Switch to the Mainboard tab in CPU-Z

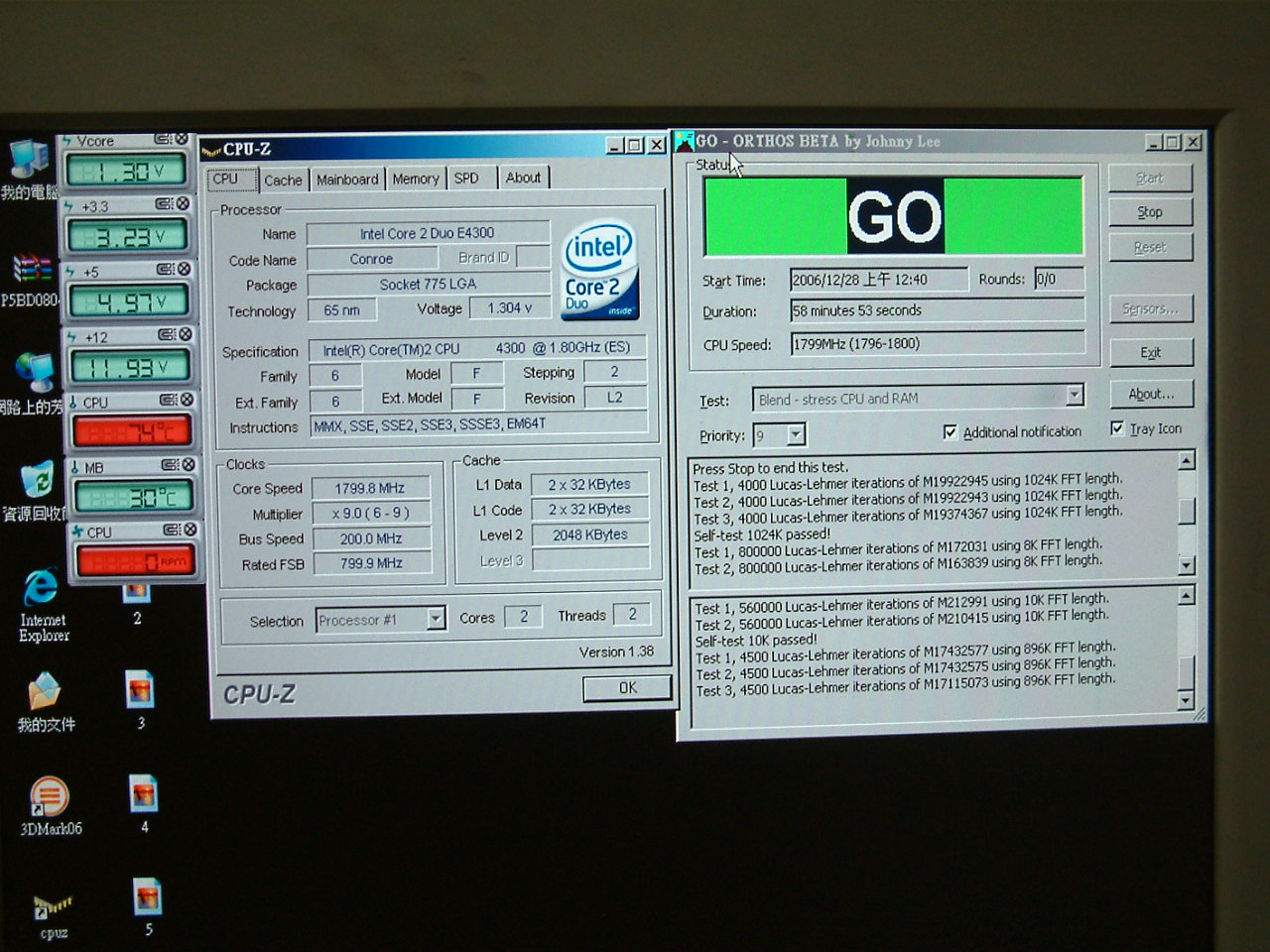(347, 179)
